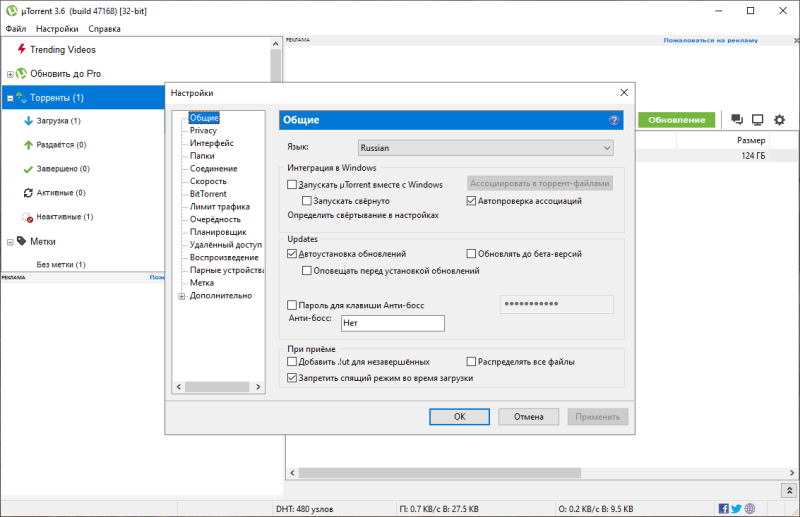800x517 pixels.
Task: Confirm settings with OK button
Action: [459, 416]
